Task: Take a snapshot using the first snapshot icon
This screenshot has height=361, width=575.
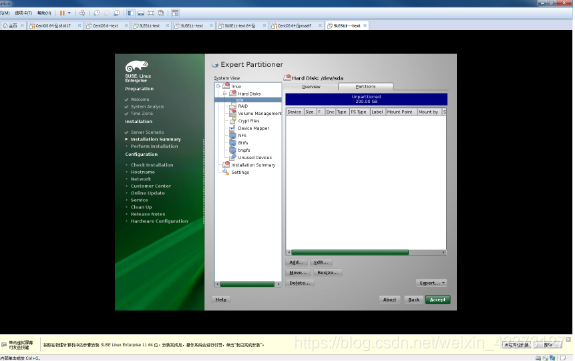Action: (96, 13)
